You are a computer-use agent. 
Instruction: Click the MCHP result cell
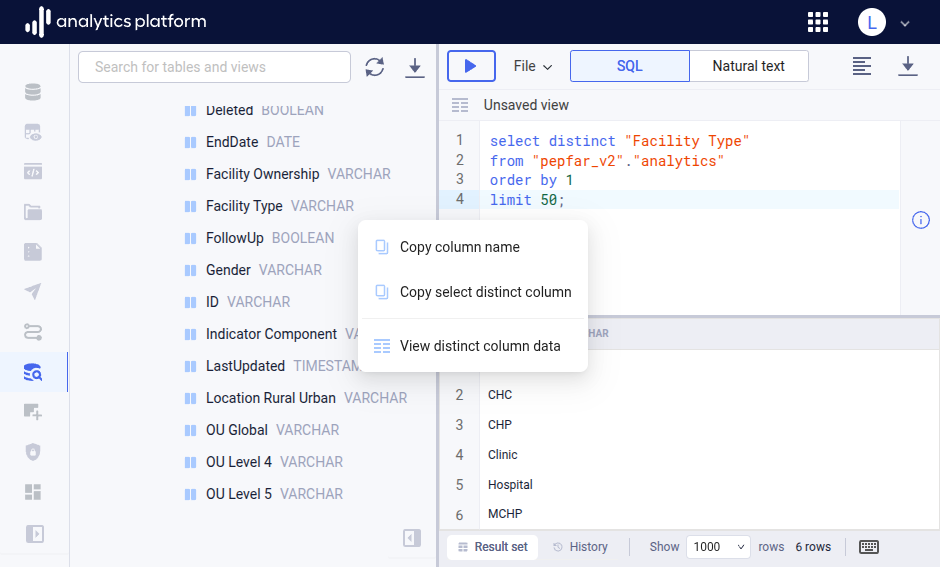(x=505, y=514)
